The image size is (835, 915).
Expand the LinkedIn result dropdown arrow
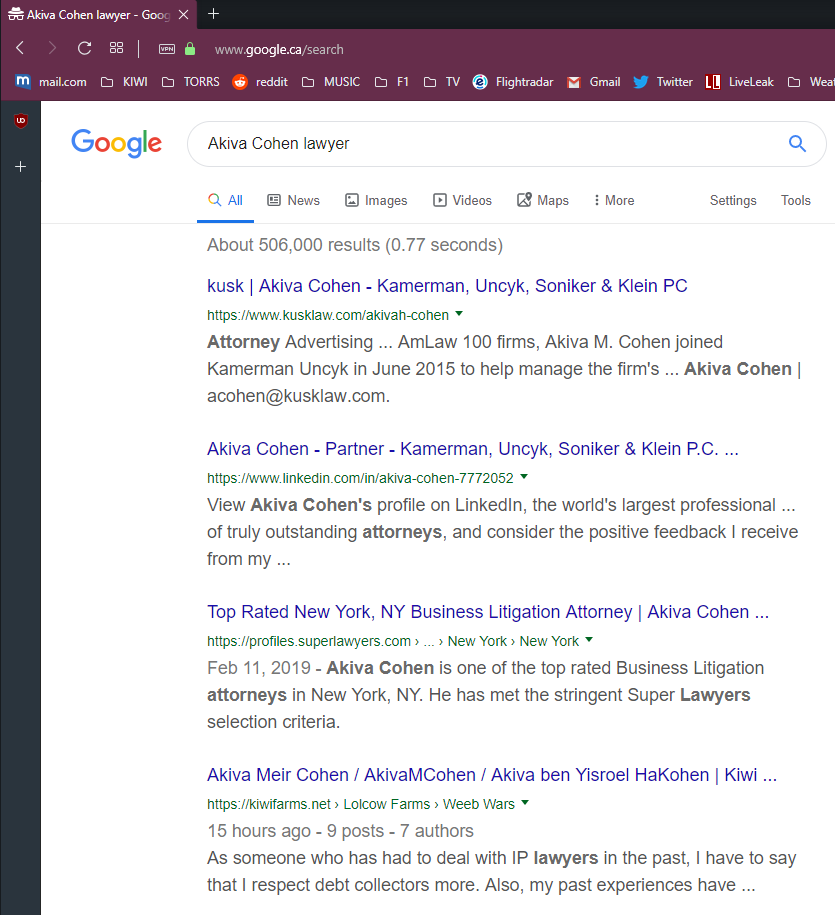(524, 477)
